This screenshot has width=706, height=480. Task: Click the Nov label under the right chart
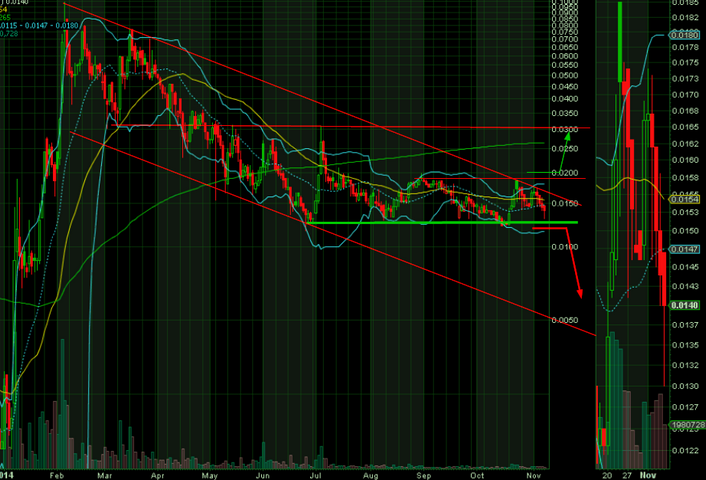pos(648,475)
